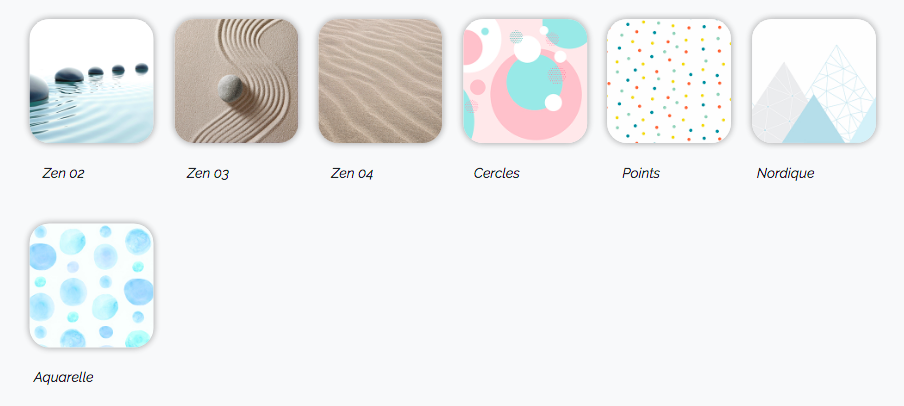The height and width of the screenshot is (406, 904).
Task: Pick the Aquarelle blue watercolor thumbnail
Action: (92, 285)
